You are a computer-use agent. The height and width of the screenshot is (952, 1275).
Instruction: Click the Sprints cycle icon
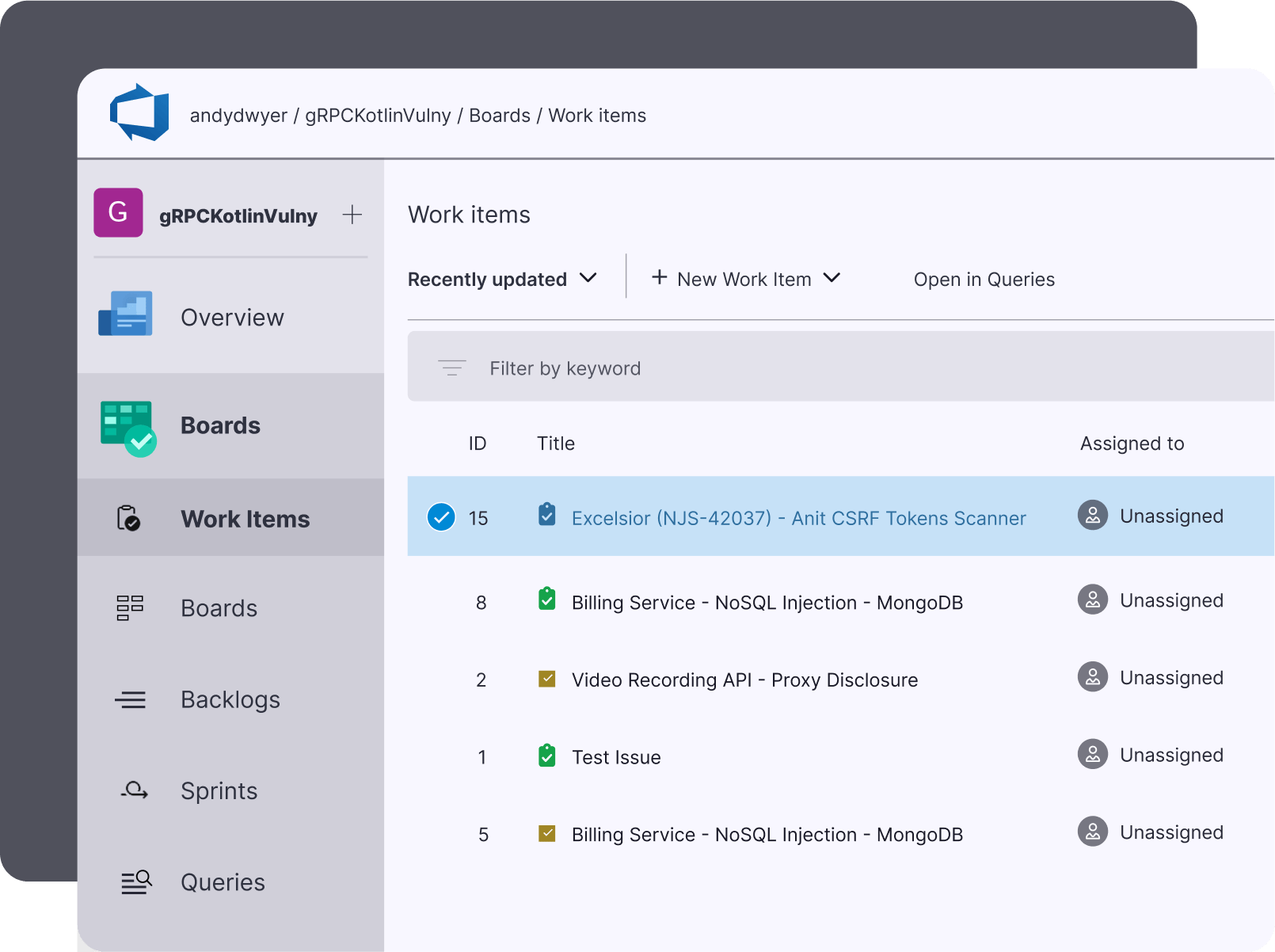134,790
